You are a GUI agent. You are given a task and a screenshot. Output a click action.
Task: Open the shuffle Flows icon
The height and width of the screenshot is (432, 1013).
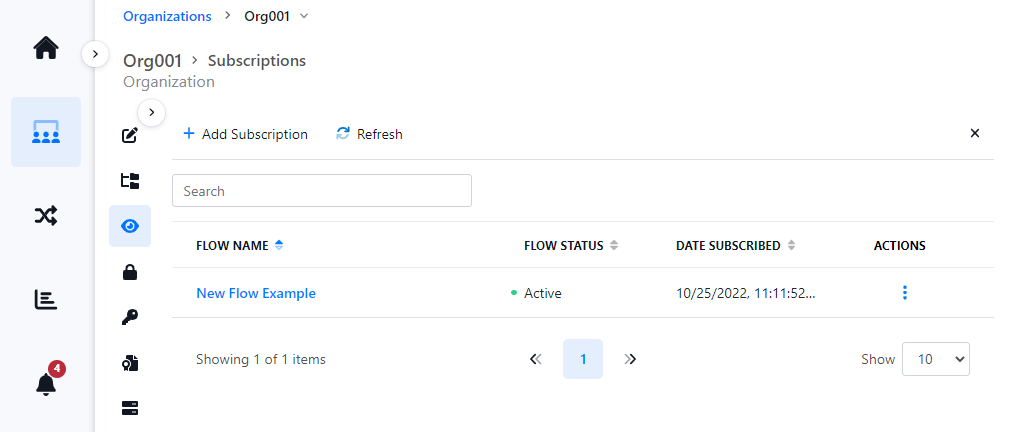(46, 215)
